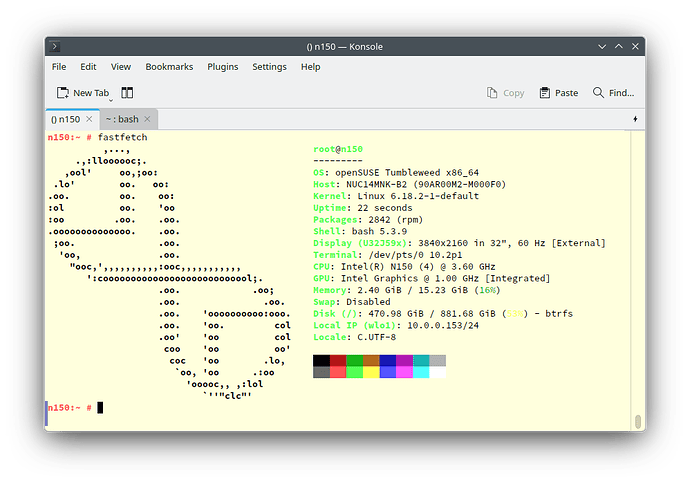The image size is (690, 483).
Task: Click the dark blue color block
Action: pos(388,361)
